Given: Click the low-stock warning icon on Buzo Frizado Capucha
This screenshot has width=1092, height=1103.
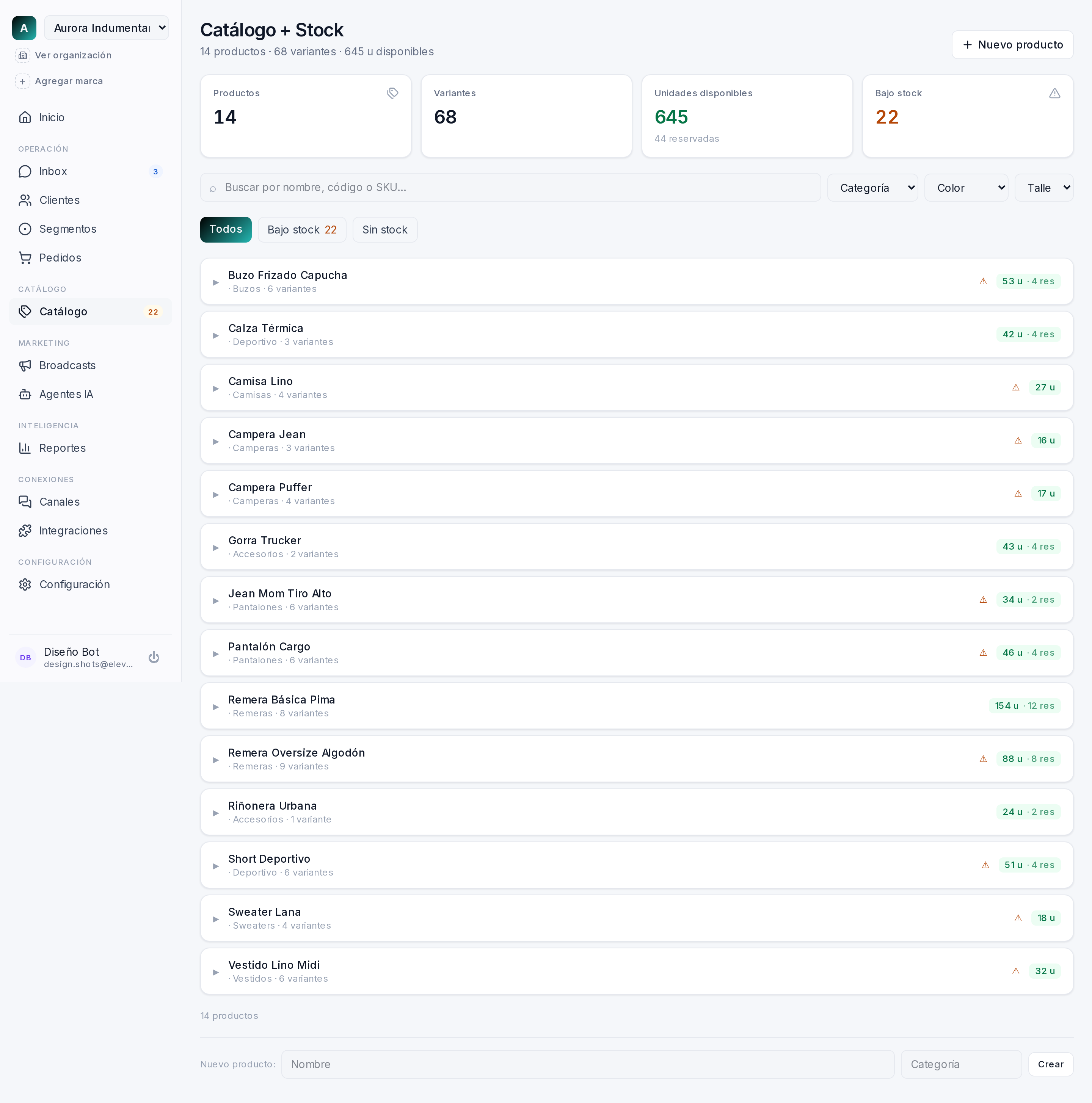Looking at the screenshot, I should pyautogui.click(x=983, y=282).
